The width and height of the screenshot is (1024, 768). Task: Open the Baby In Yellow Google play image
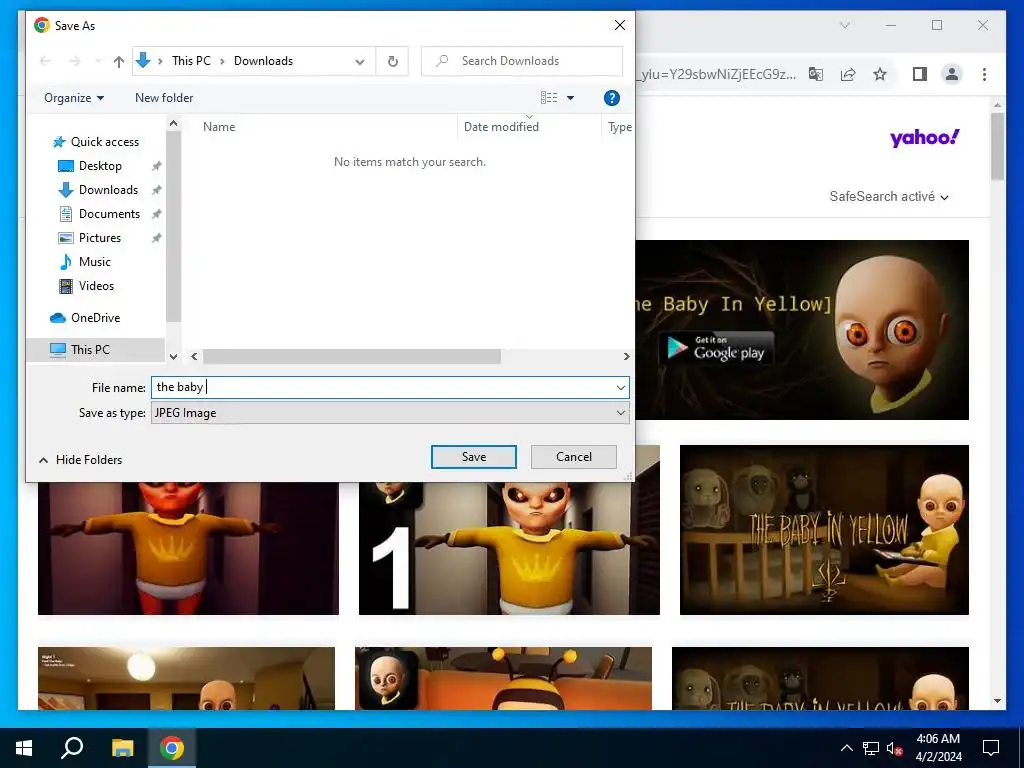[801, 330]
